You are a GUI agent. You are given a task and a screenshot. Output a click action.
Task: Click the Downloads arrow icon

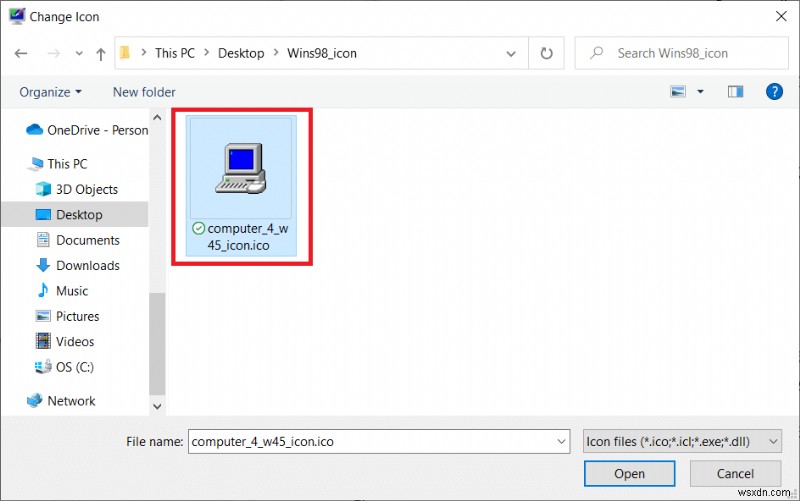pyautogui.click(x=43, y=265)
